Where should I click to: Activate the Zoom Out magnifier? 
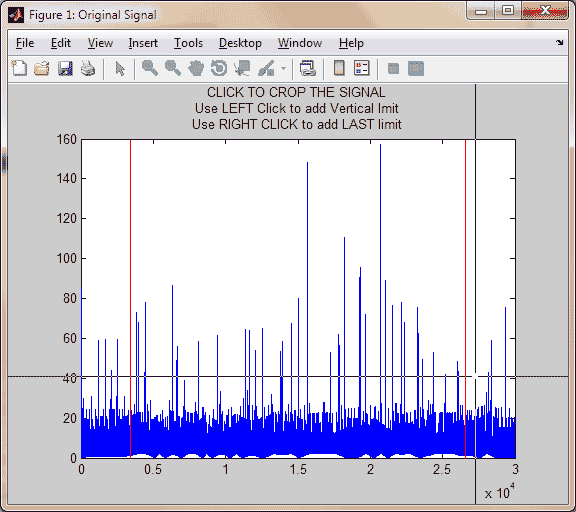(x=173, y=69)
